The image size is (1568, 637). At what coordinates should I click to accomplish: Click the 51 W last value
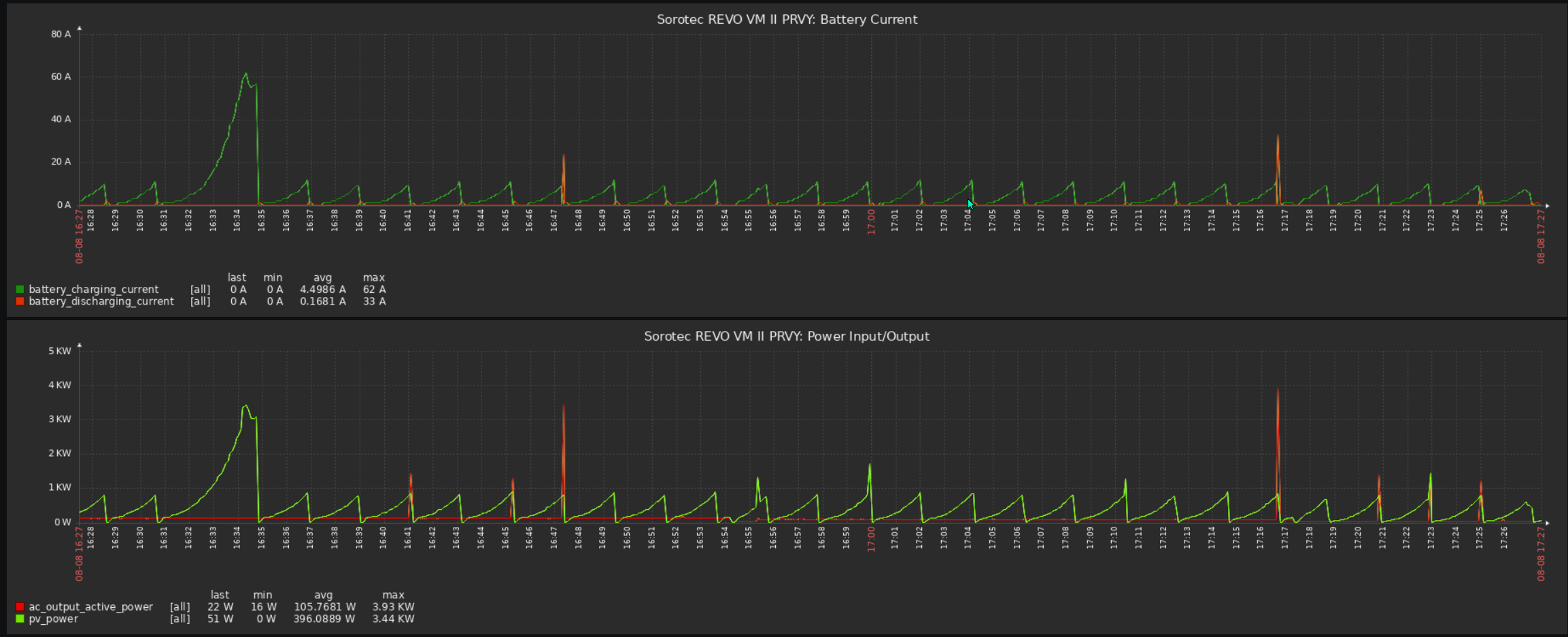pos(220,619)
